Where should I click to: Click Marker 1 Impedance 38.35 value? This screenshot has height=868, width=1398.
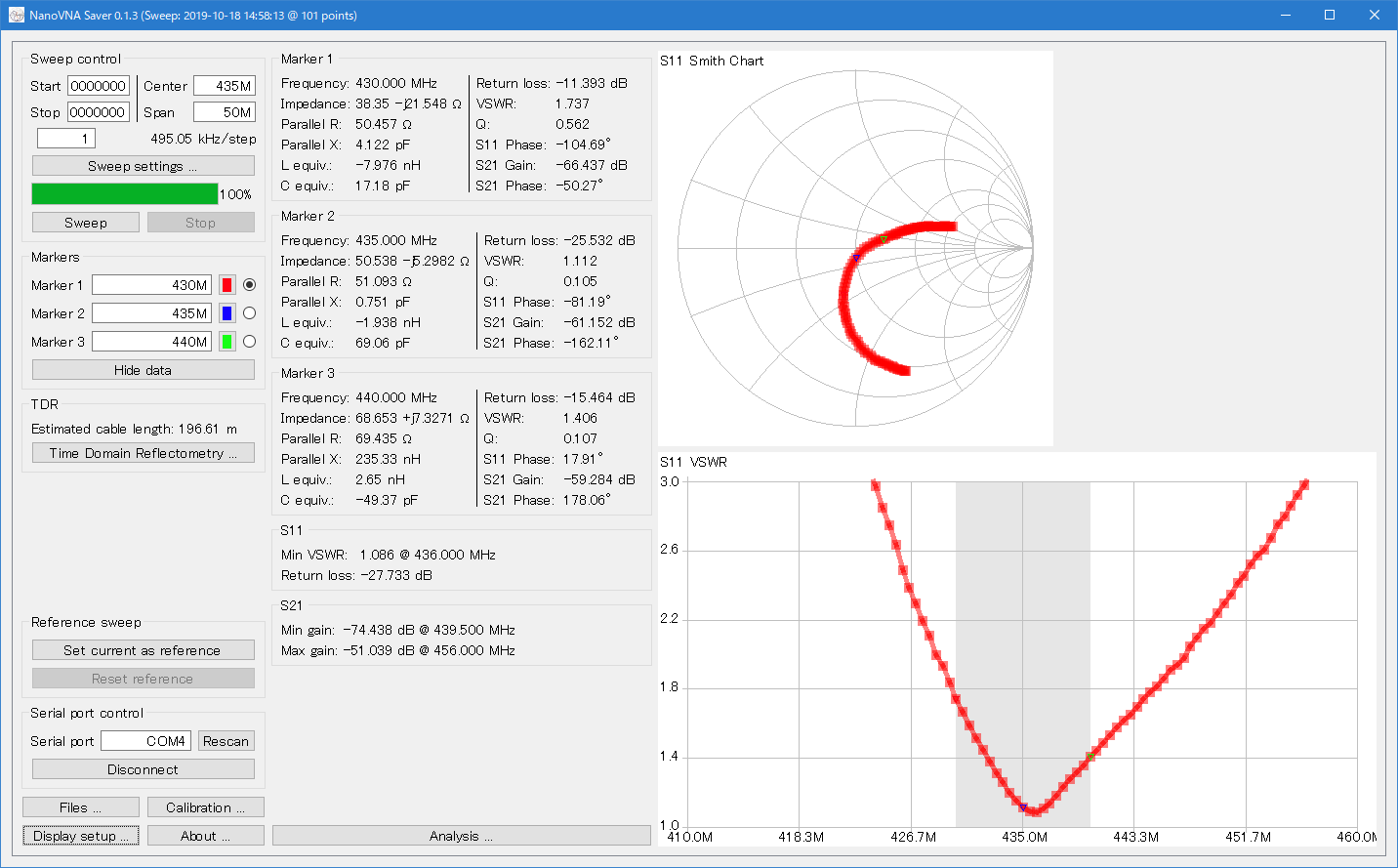408,103
